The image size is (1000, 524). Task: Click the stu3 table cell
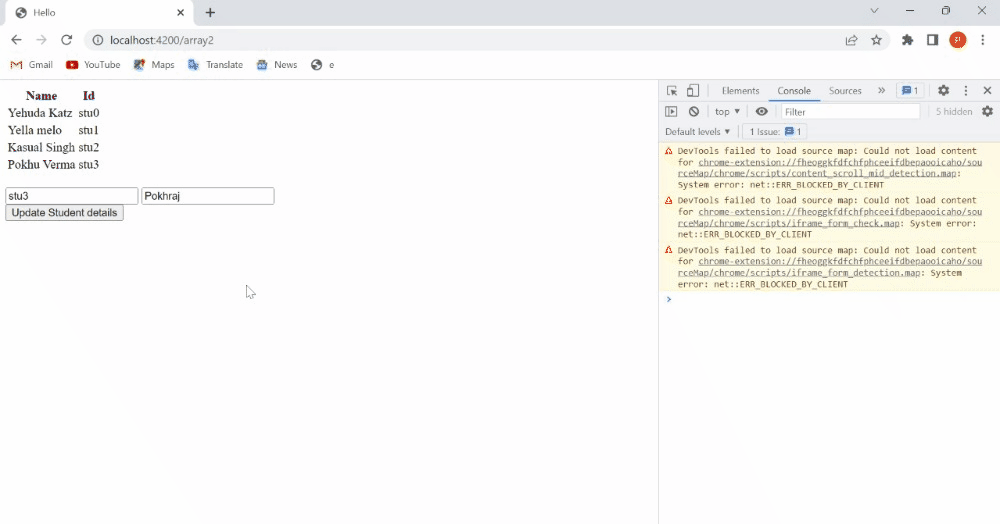pyautogui.click(x=89, y=164)
